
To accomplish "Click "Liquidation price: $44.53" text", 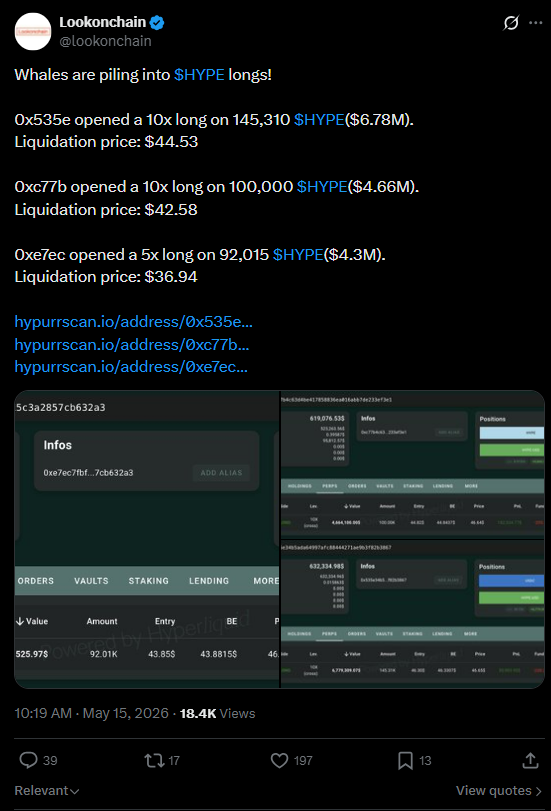I will click(106, 142).
